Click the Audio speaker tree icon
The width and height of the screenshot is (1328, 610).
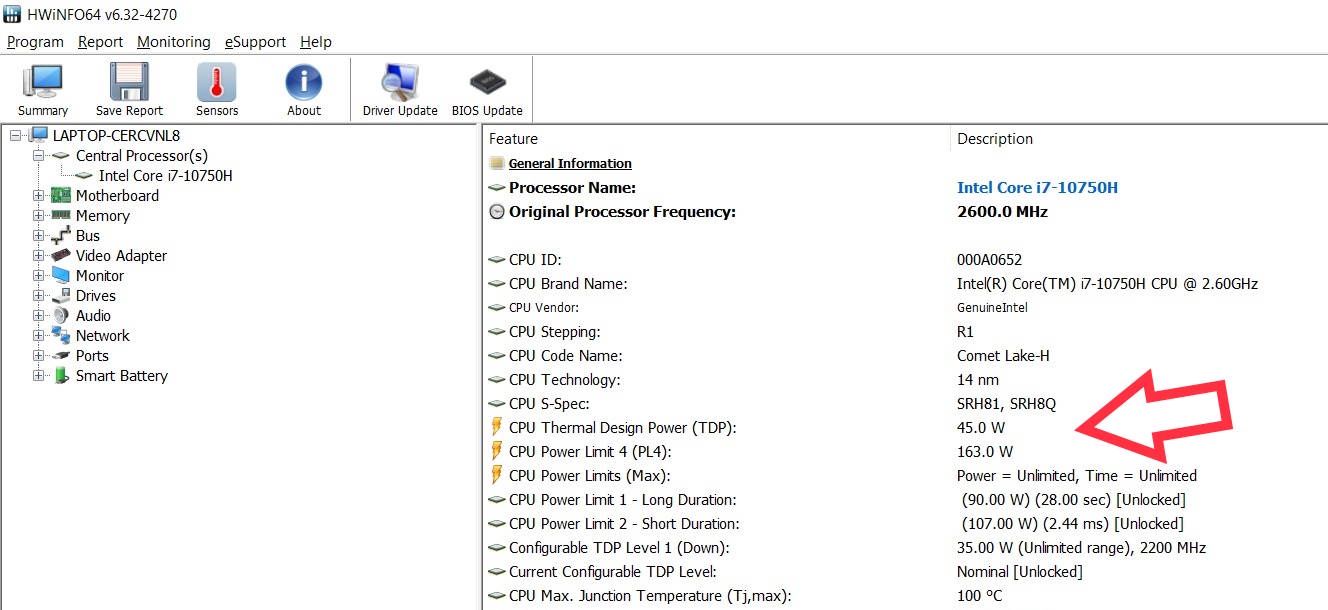tap(61, 315)
